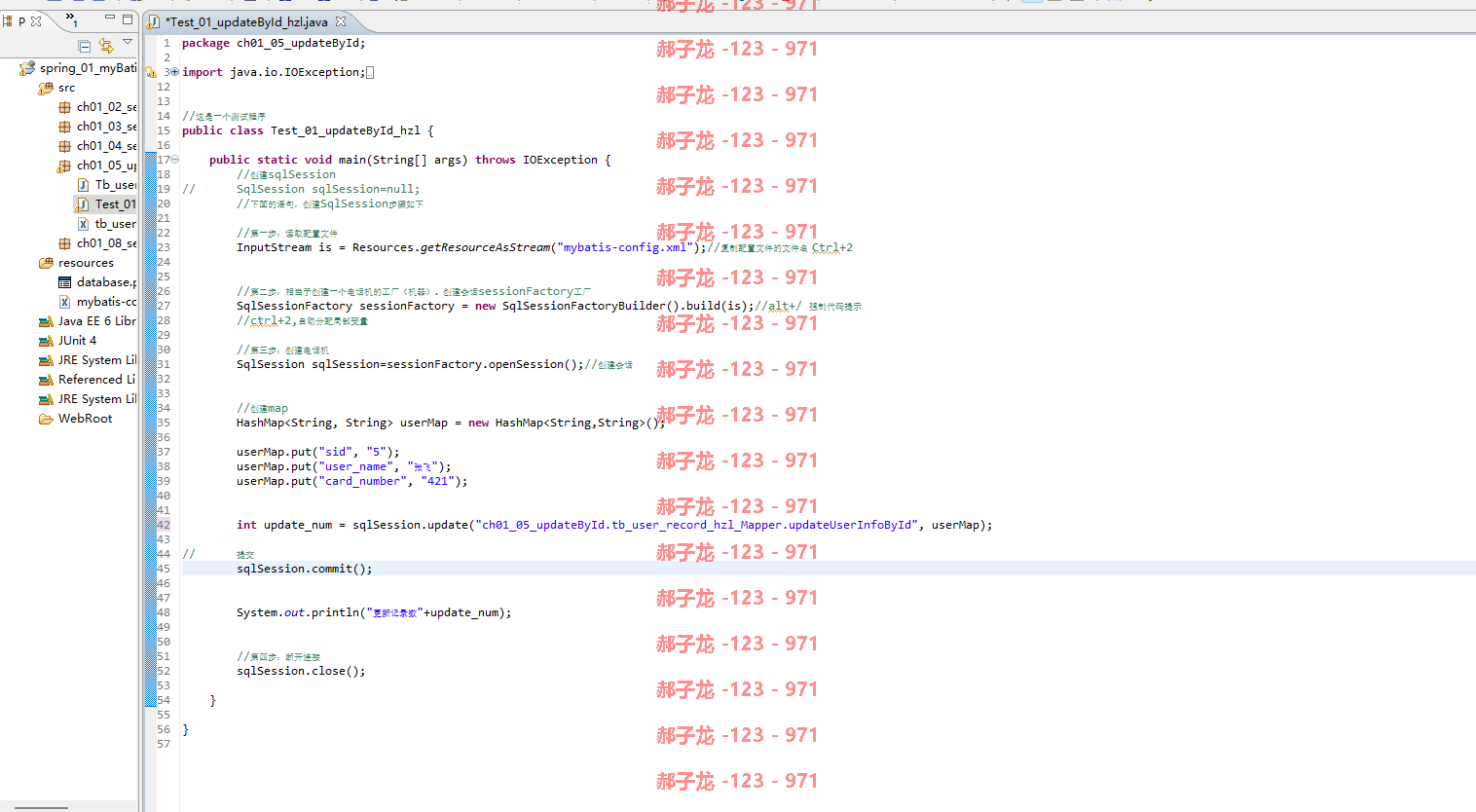Minimize the Package Explorer panel
Viewport: 1476px width, 812px height.
coord(109,18)
